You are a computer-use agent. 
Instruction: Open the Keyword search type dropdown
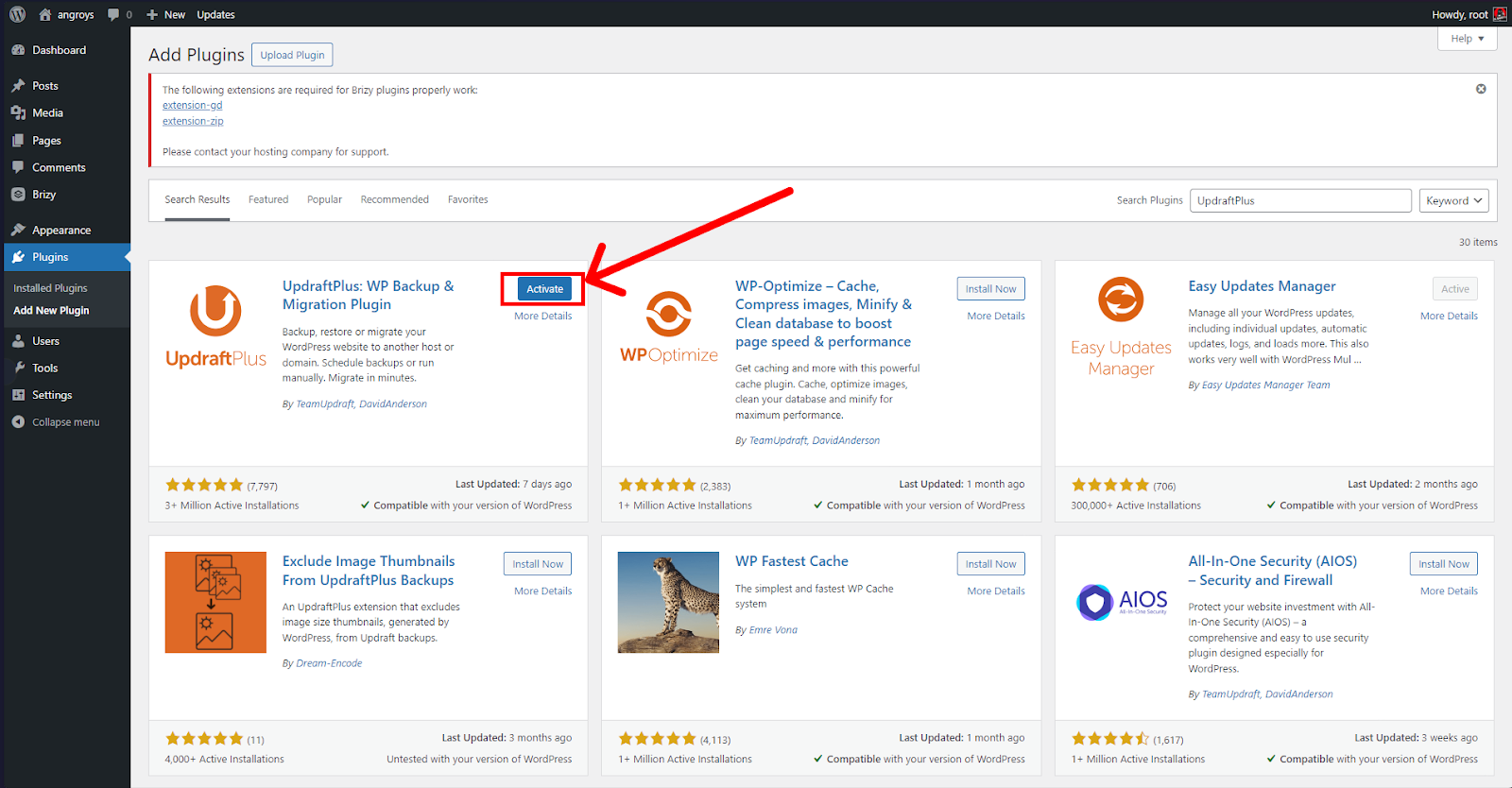(x=1453, y=200)
